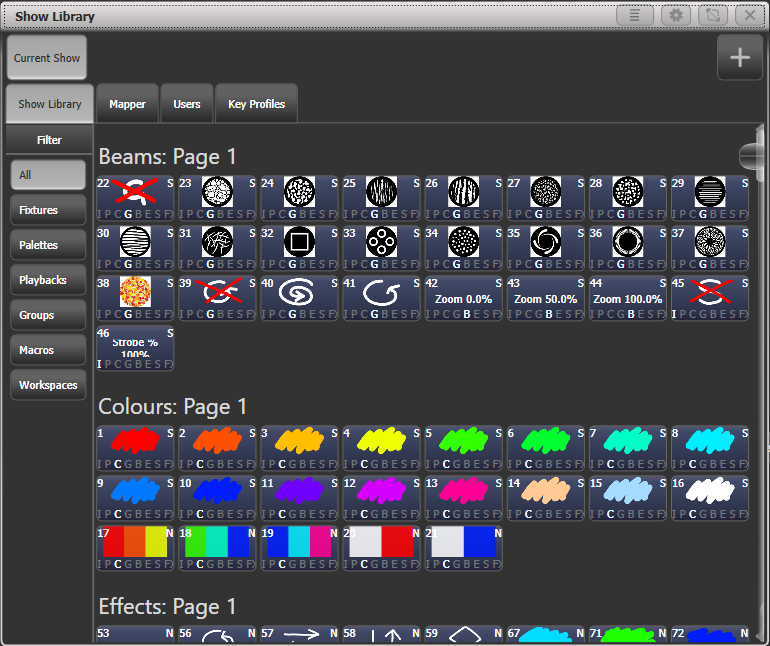
Task: Select the orange dotted gobo palette 38
Action: tap(136, 297)
